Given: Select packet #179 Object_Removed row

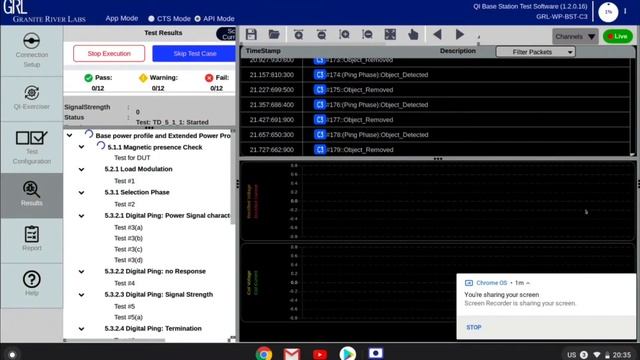Looking at the screenshot, I should click(435, 150).
